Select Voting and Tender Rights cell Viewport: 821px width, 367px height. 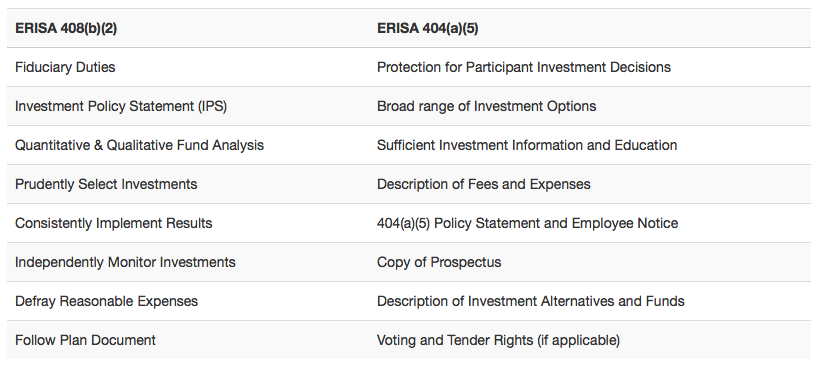[x=498, y=340]
